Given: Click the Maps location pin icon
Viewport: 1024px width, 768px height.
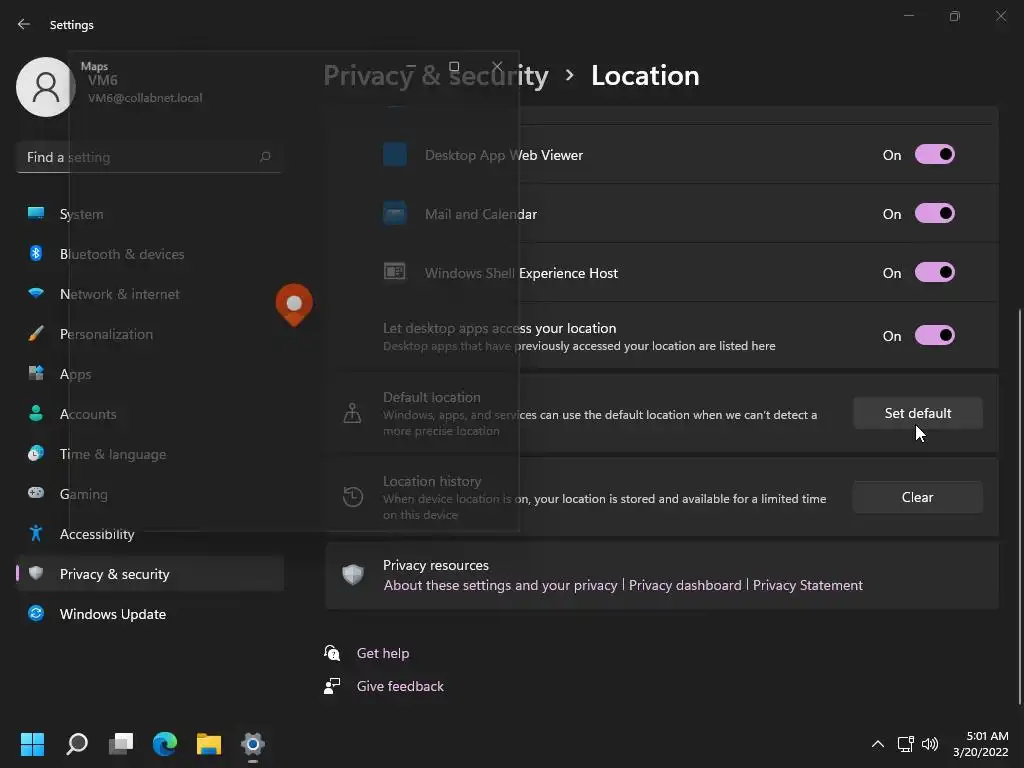Looking at the screenshot, I should tap(294, 304).
